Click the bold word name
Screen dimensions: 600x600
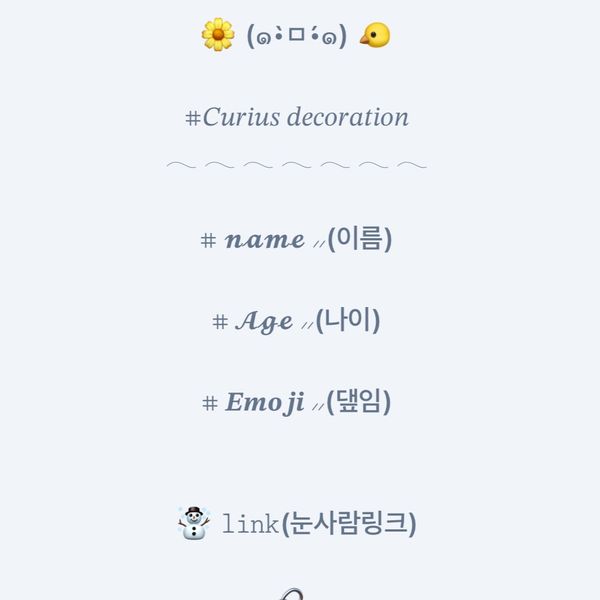(x=265, y=240)
